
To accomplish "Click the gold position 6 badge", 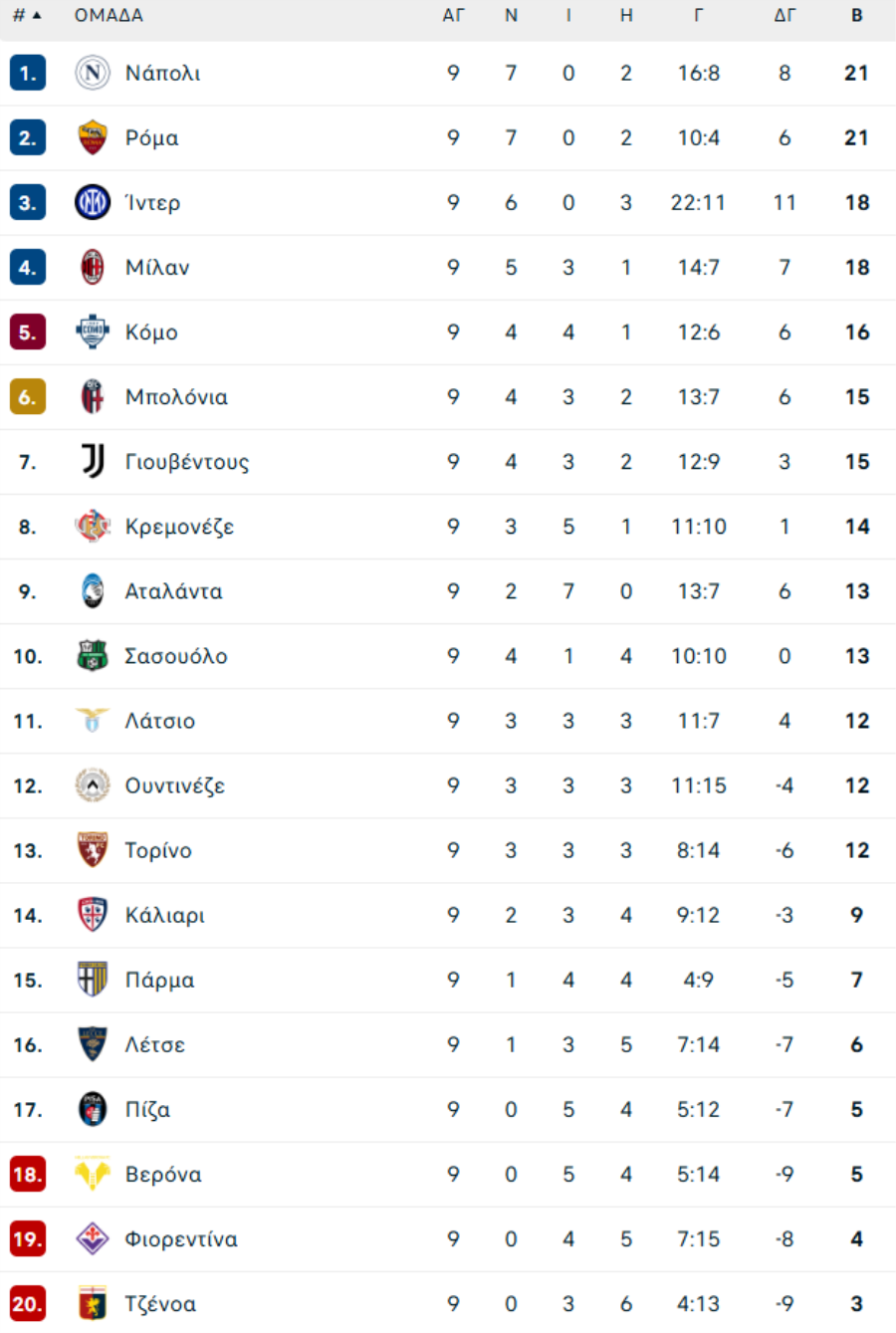I will 28,397.
